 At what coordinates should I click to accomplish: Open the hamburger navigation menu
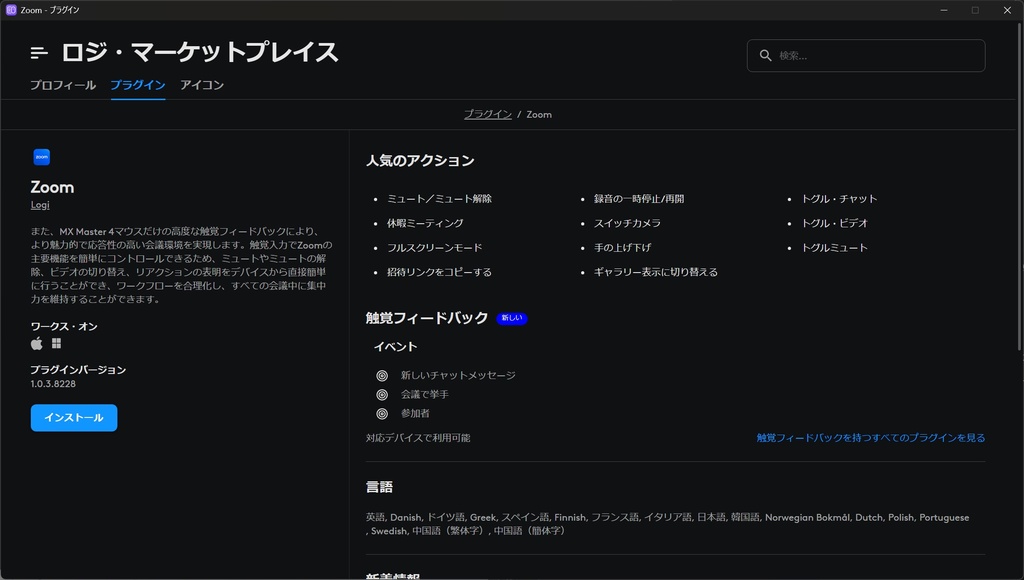pos(39,53)
